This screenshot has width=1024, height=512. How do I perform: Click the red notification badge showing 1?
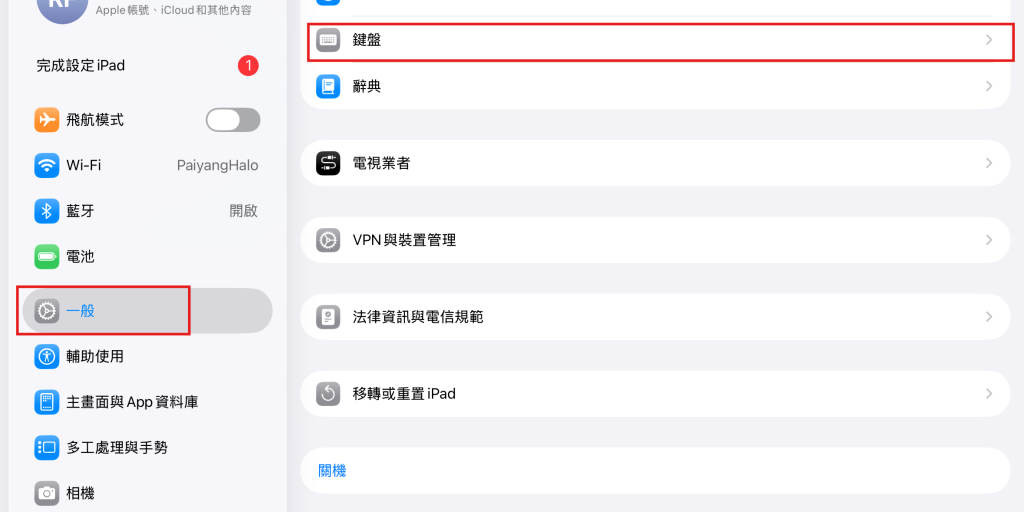click(248, 66)
